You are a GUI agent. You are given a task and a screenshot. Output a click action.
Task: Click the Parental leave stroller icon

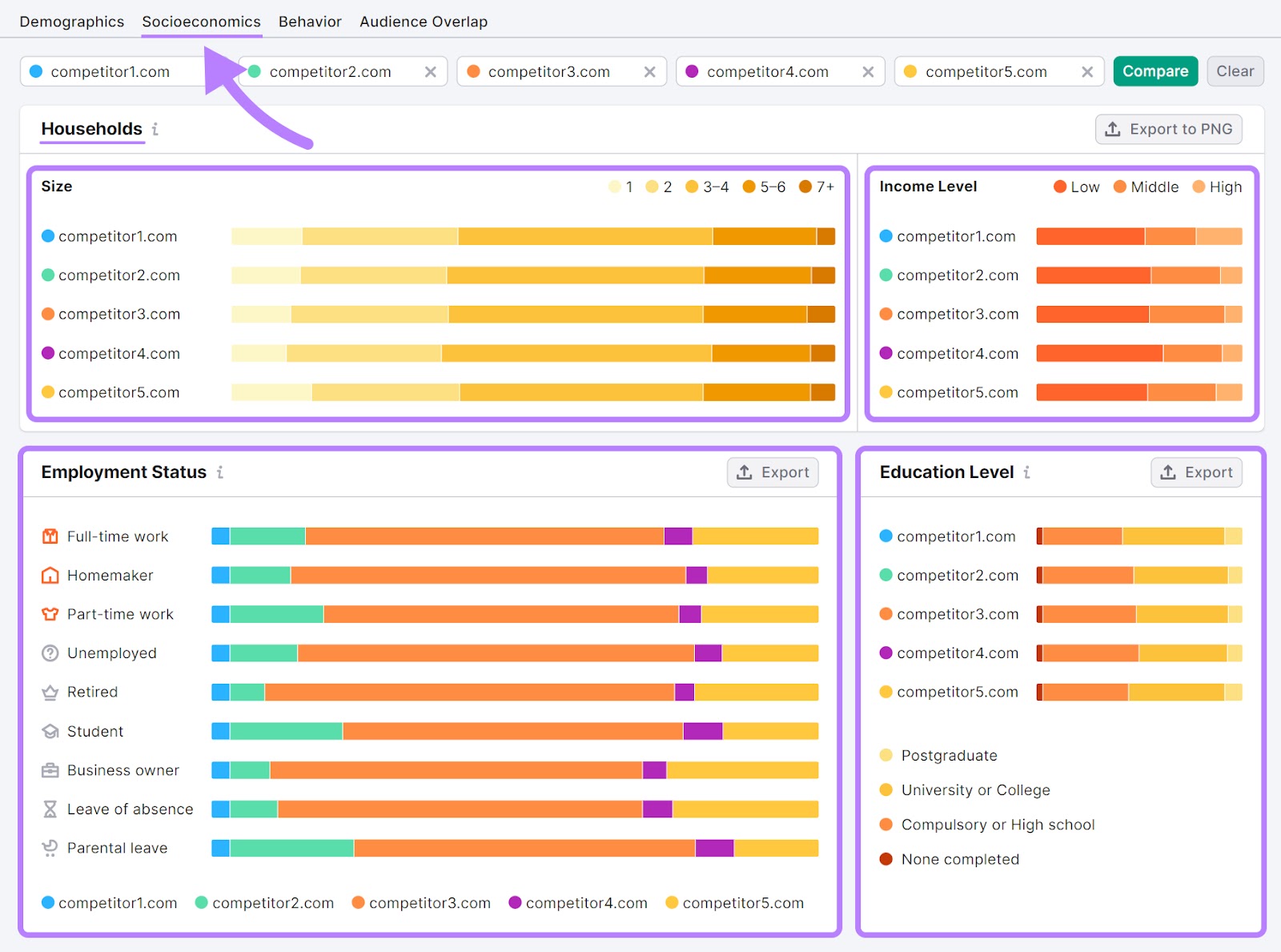coord(50,848)
